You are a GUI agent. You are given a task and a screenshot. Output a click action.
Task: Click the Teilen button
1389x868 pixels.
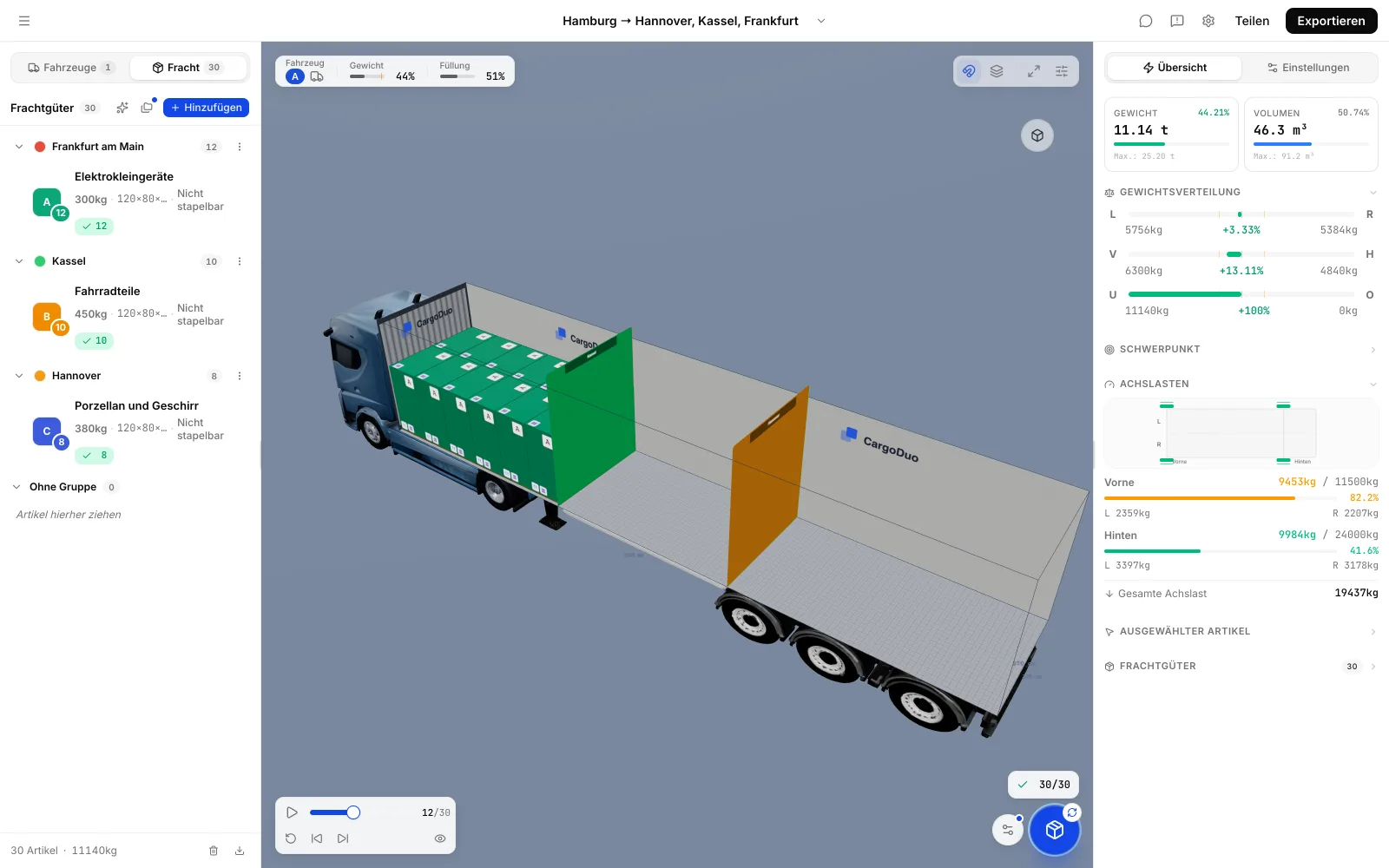(1252, 21)
